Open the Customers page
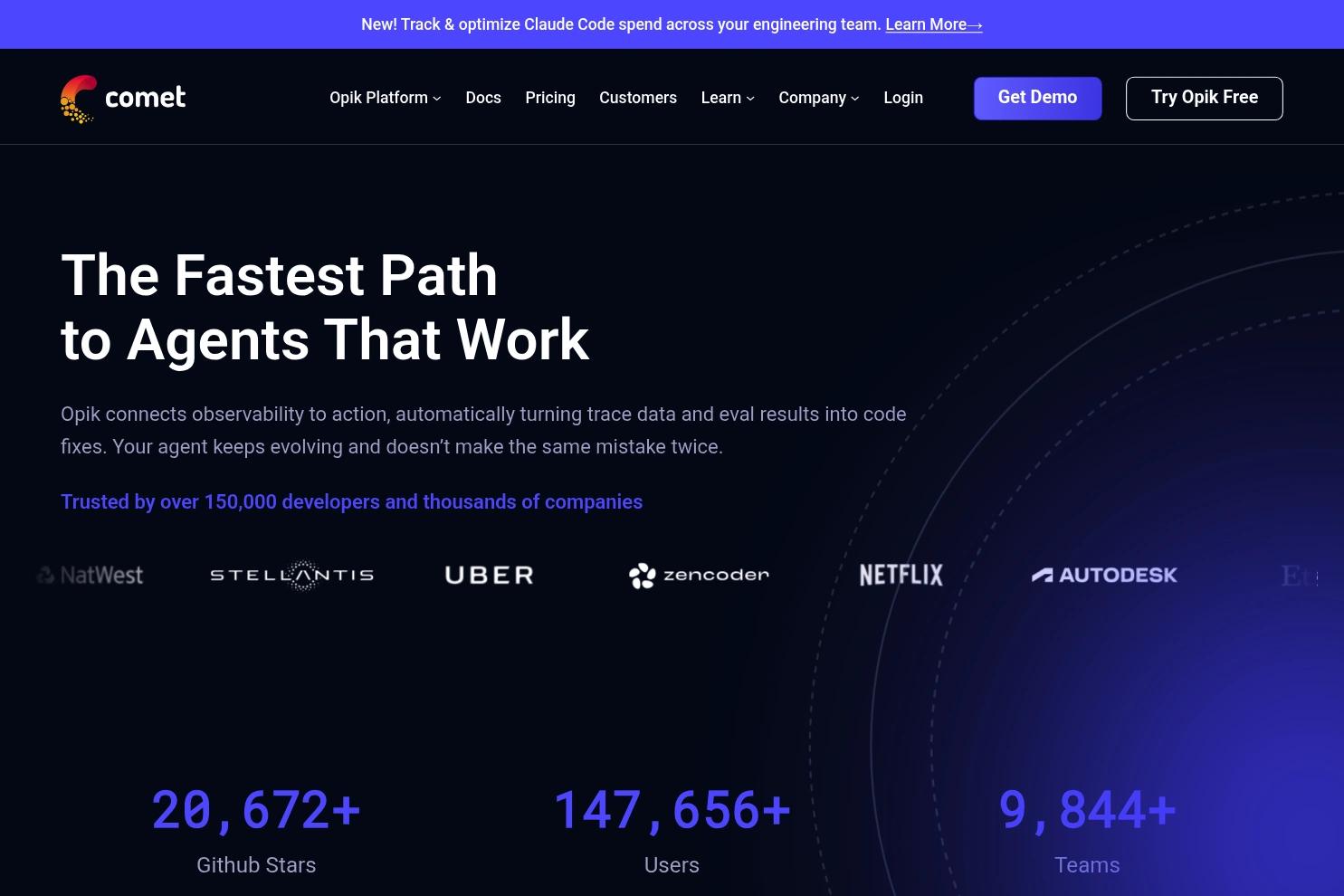Screen dimensions: 1344x896 [x=638, y=98]
